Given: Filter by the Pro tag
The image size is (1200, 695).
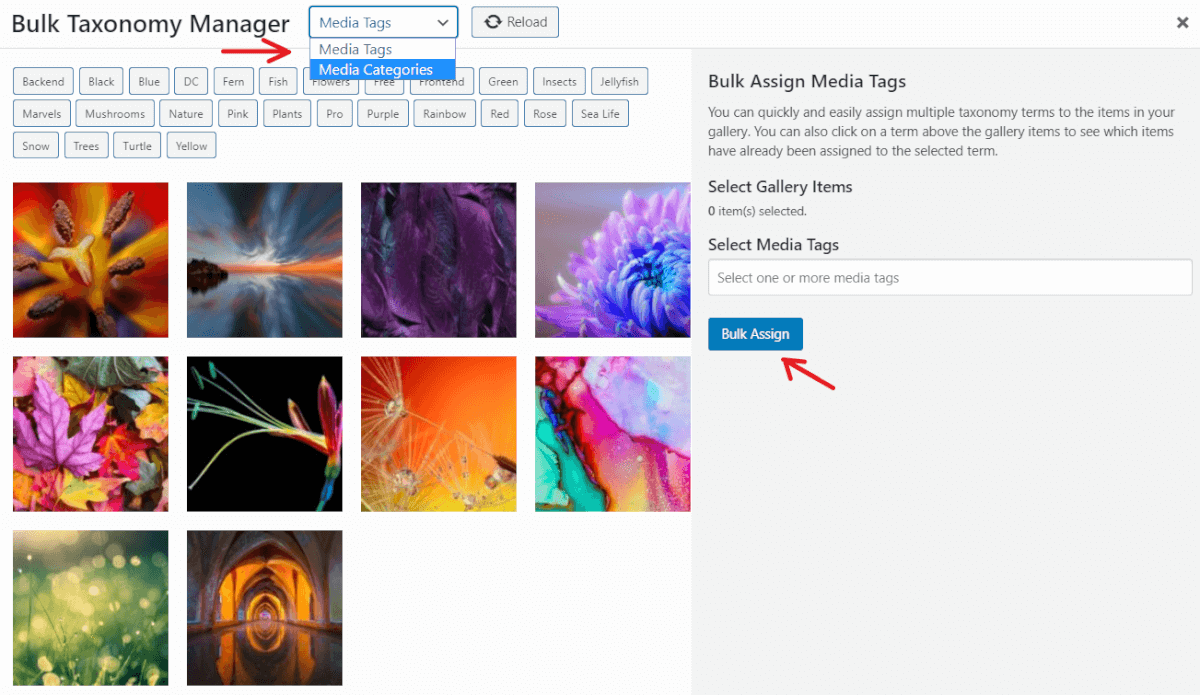Looking at the screenshot, I should [x=334, y=114].
